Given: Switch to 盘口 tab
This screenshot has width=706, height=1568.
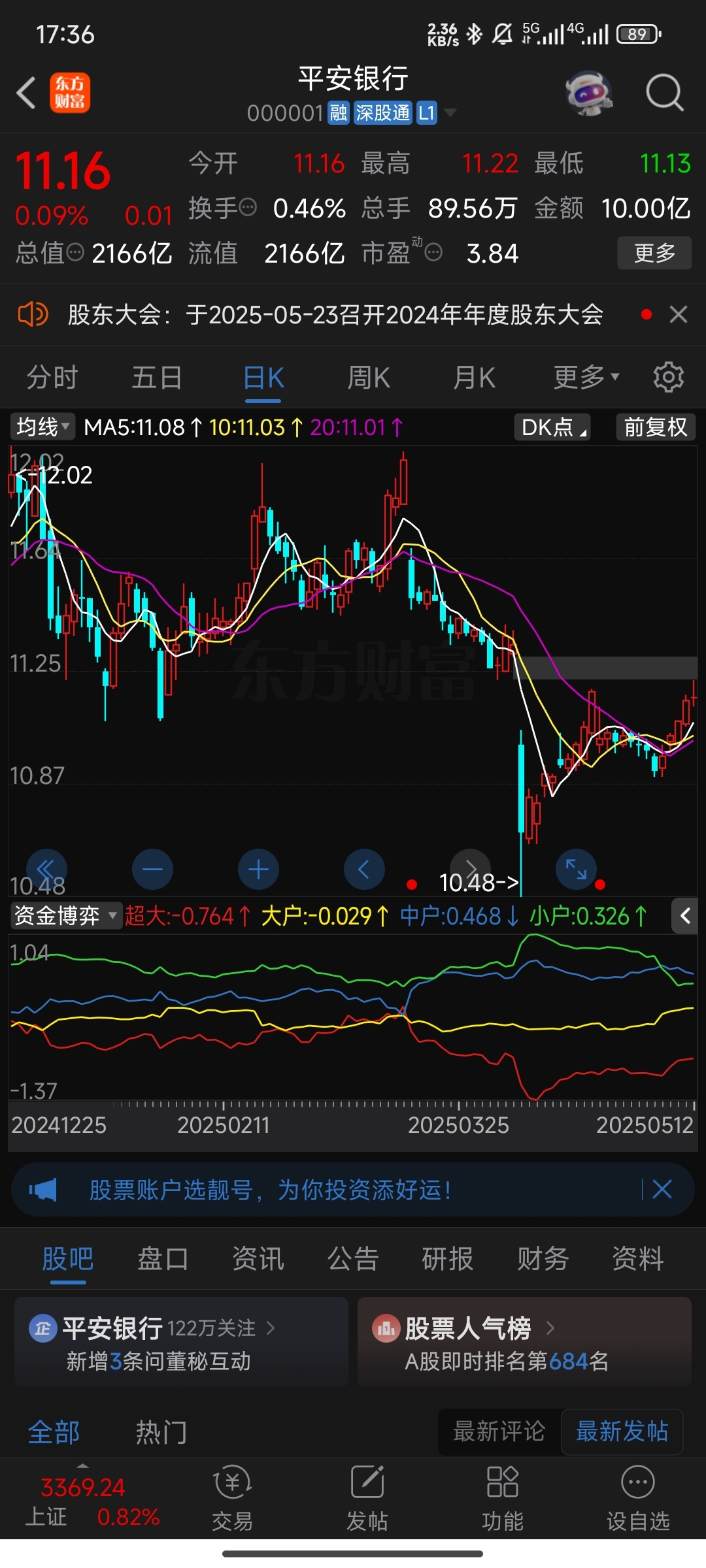Looking at the screenshot, I should coord(163,1258).
